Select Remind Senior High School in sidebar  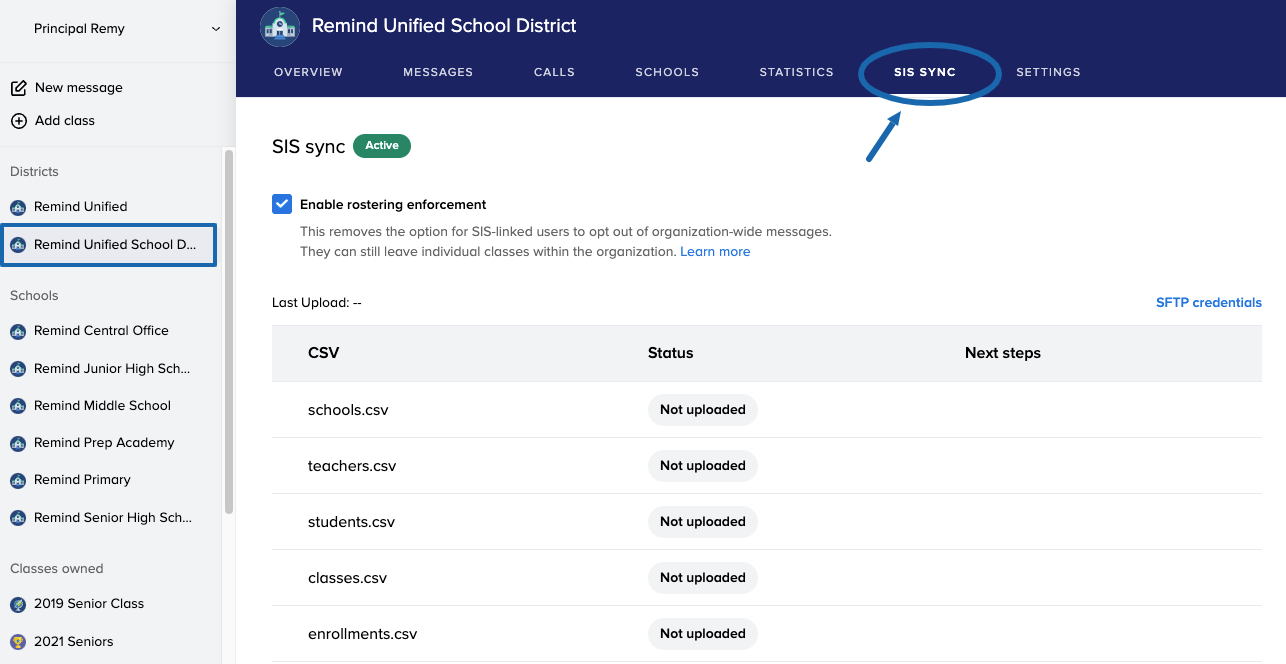[111, 518]
